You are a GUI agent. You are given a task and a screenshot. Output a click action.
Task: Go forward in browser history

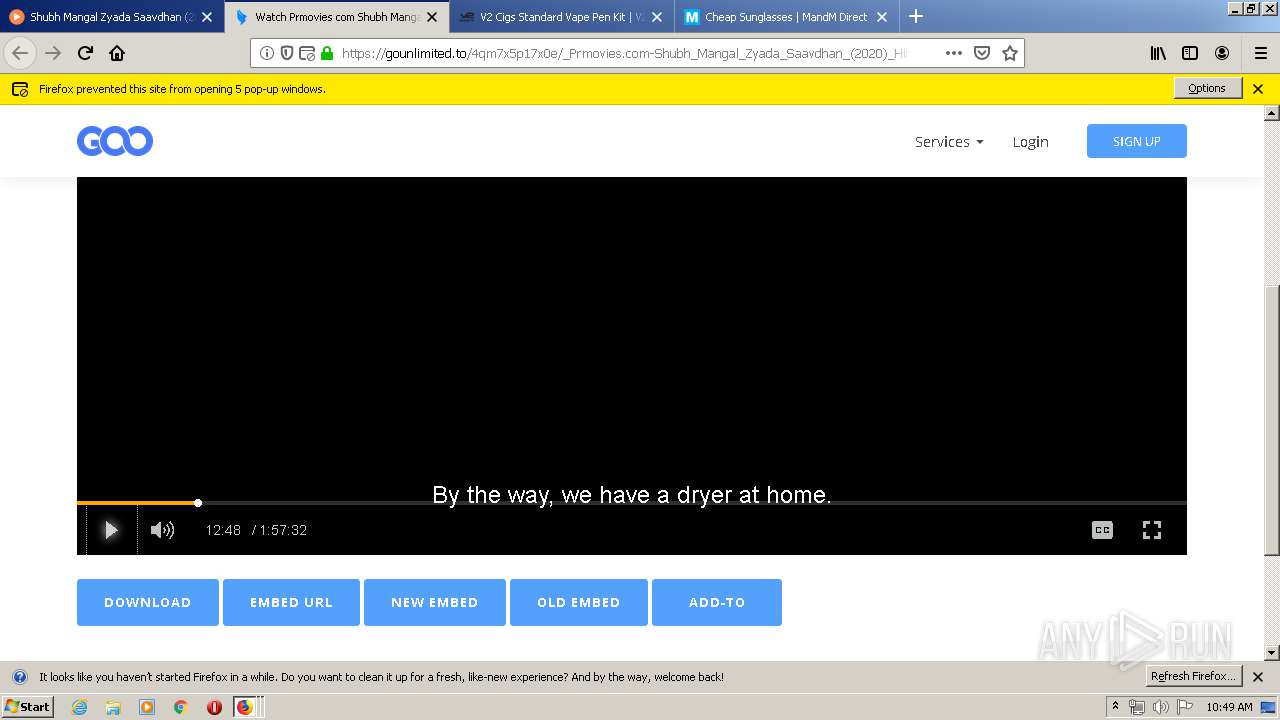tap(53, 53)
